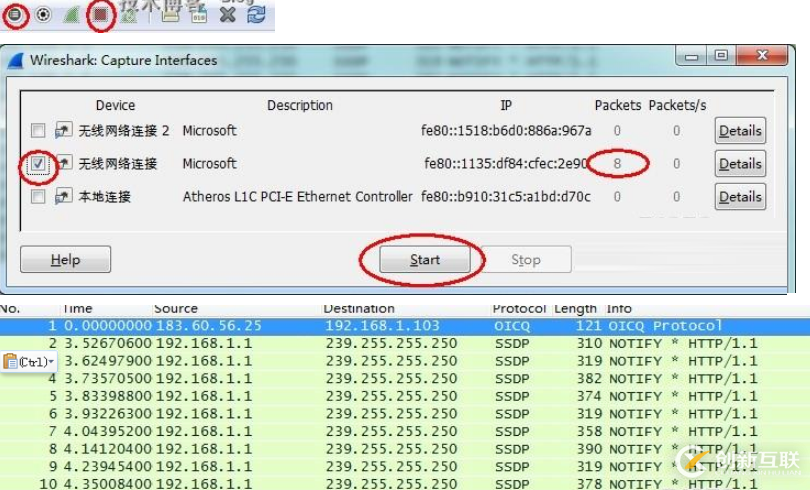Reload capture file with blue arrows icon
Image resolution: width=810 pixels, height=490 pixels.
(x=256, y=14)
